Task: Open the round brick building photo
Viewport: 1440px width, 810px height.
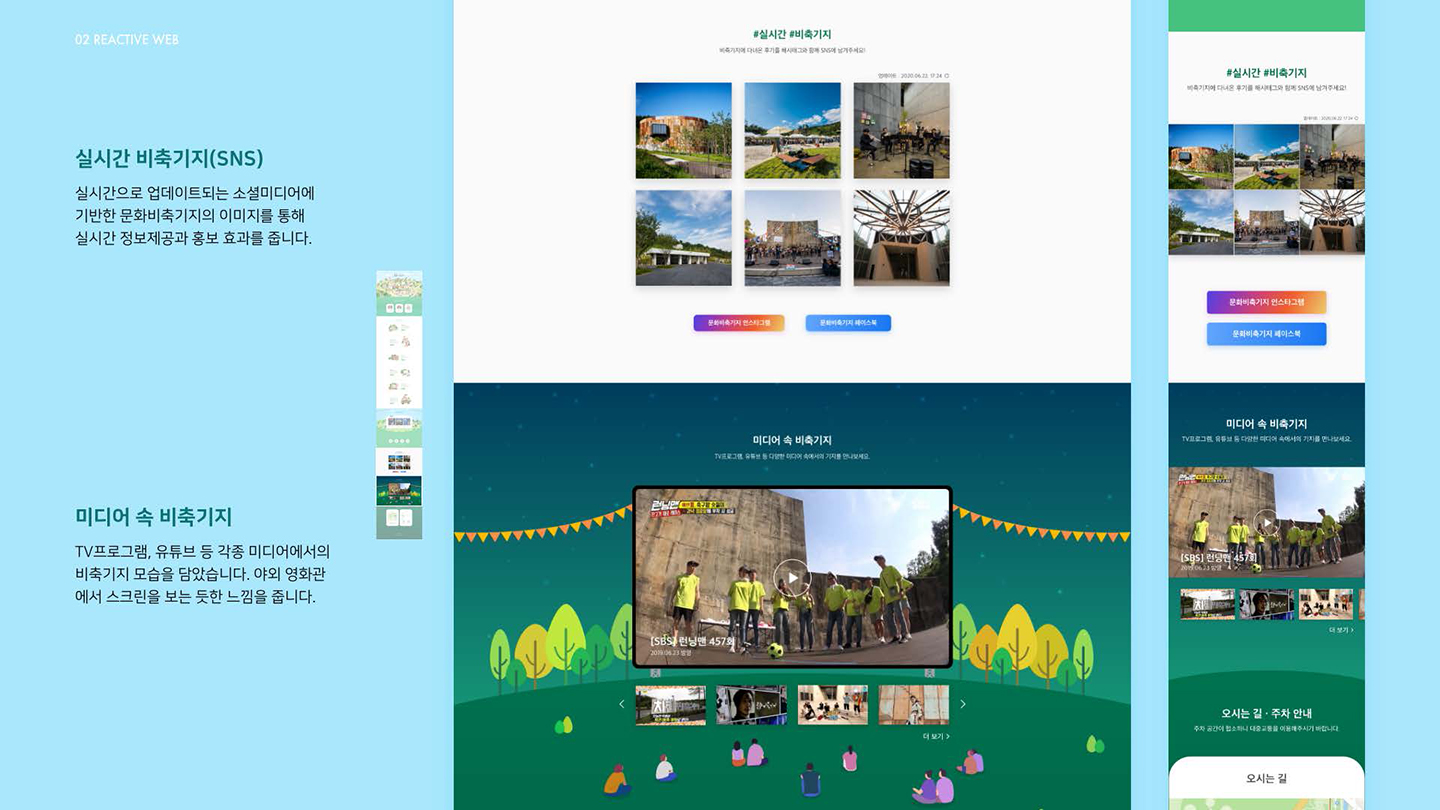Action: point(684,130)
